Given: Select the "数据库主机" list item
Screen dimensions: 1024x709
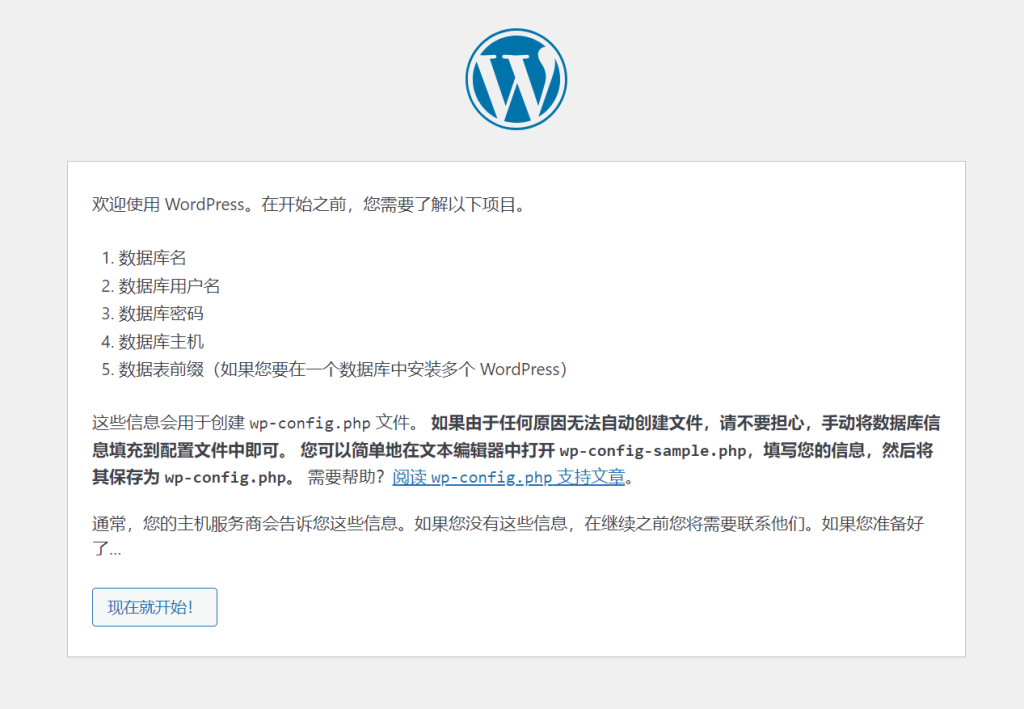Looking at the screenshot, I should [161, 342].
